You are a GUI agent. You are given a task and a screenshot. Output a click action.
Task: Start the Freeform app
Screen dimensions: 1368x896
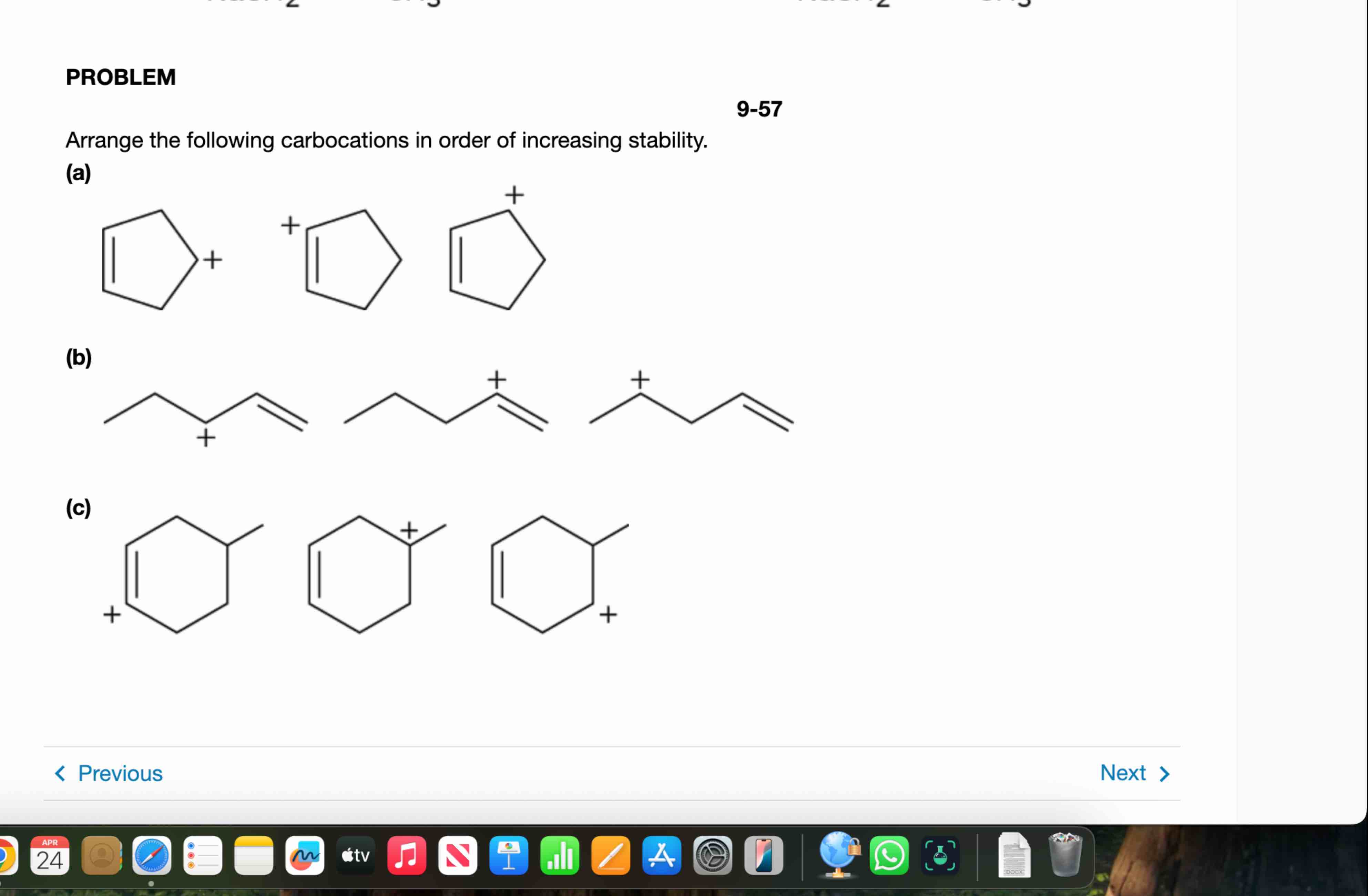(x=305, y=856)
